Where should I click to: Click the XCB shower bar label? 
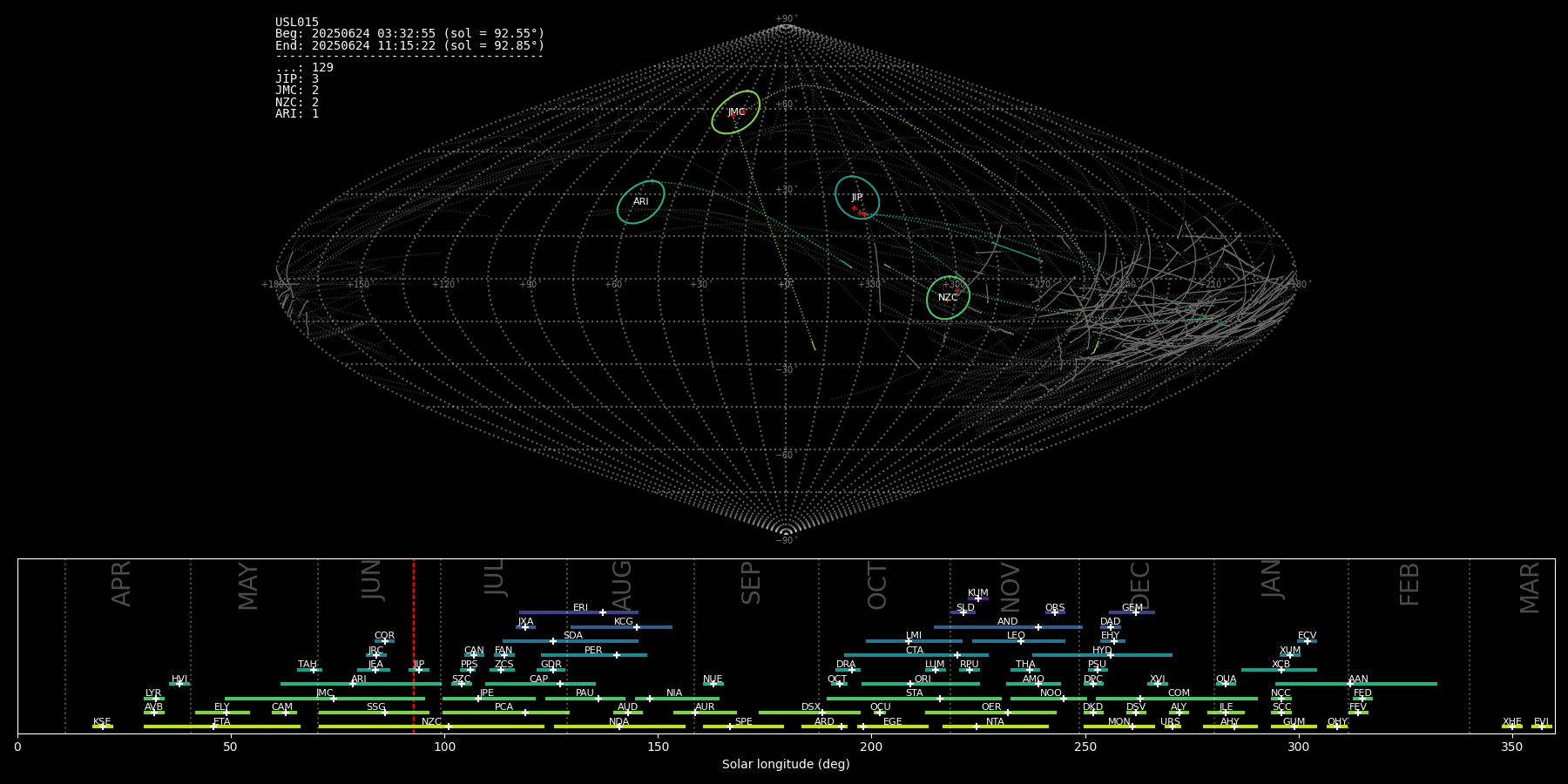click(x=1281, y=665)
